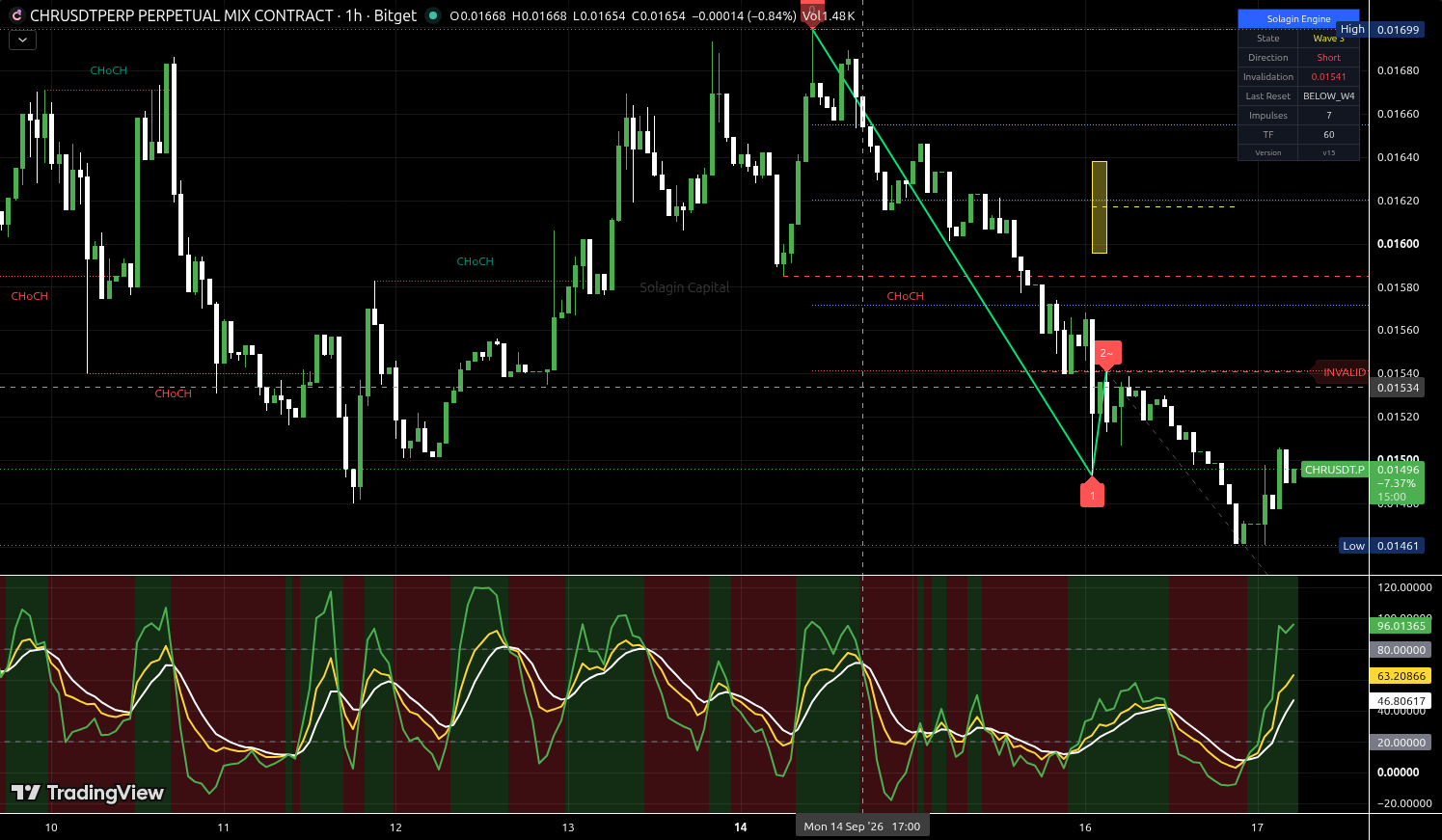The width and height of the screenshot is (1442, 840).
Task: Click date 16 on the time axis
Action: (x=1085, y=827)
